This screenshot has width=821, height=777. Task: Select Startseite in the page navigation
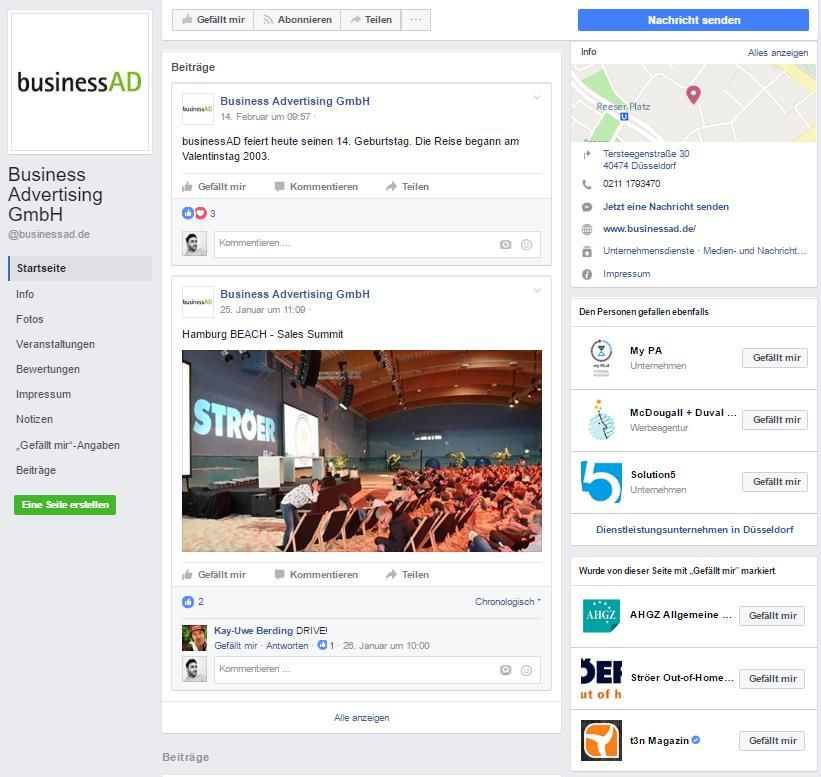(80, 268)
